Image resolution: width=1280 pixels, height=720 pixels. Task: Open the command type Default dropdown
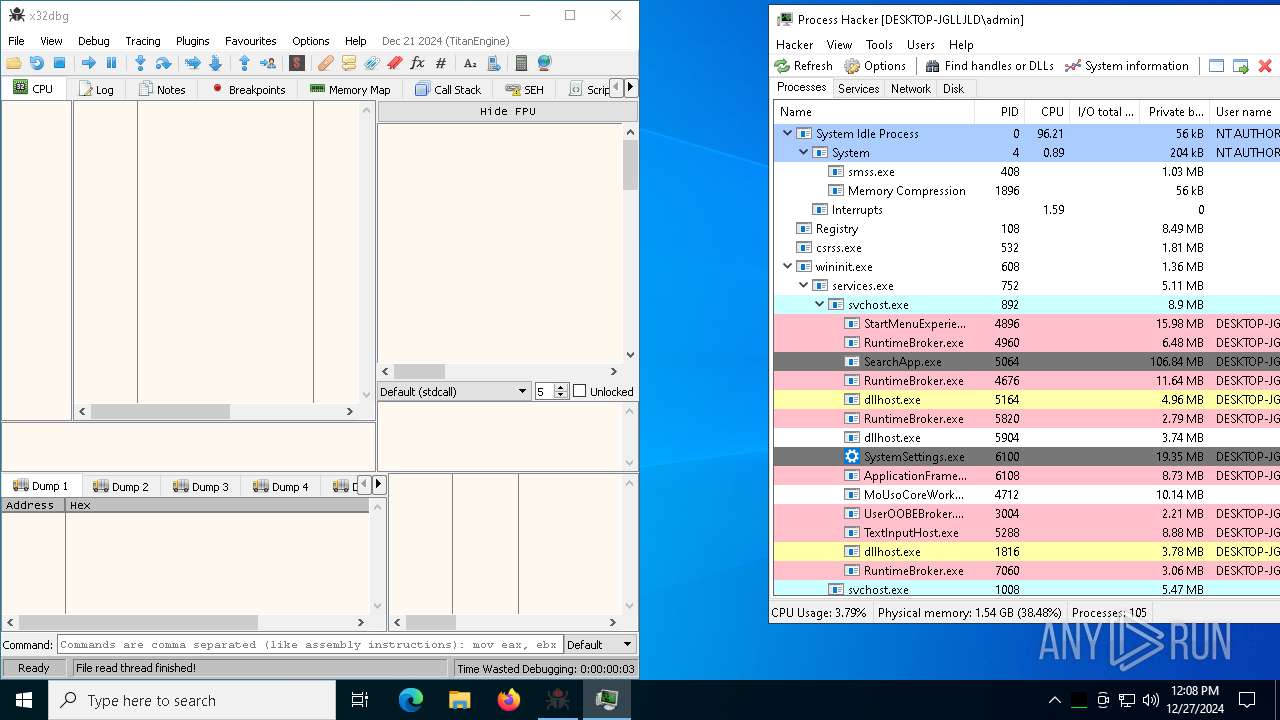600,645
